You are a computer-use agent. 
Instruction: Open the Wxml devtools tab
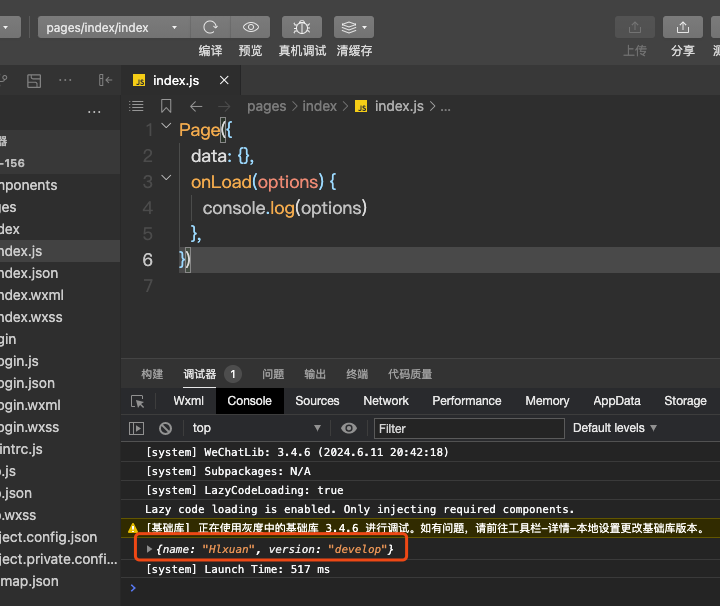tap(188, 401)
